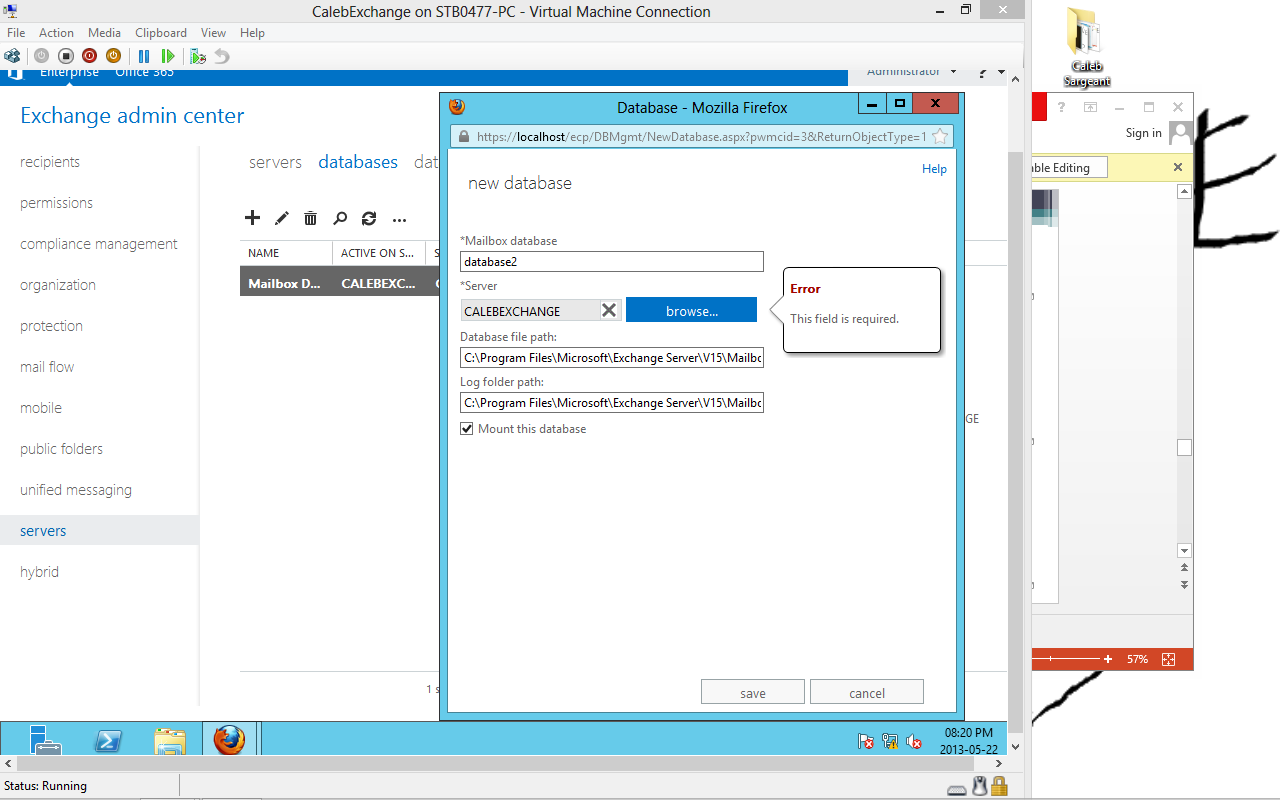The height and width of the screenshot is (800, 1280).
Task: Click the Database file path field
Action: (612, 358)
